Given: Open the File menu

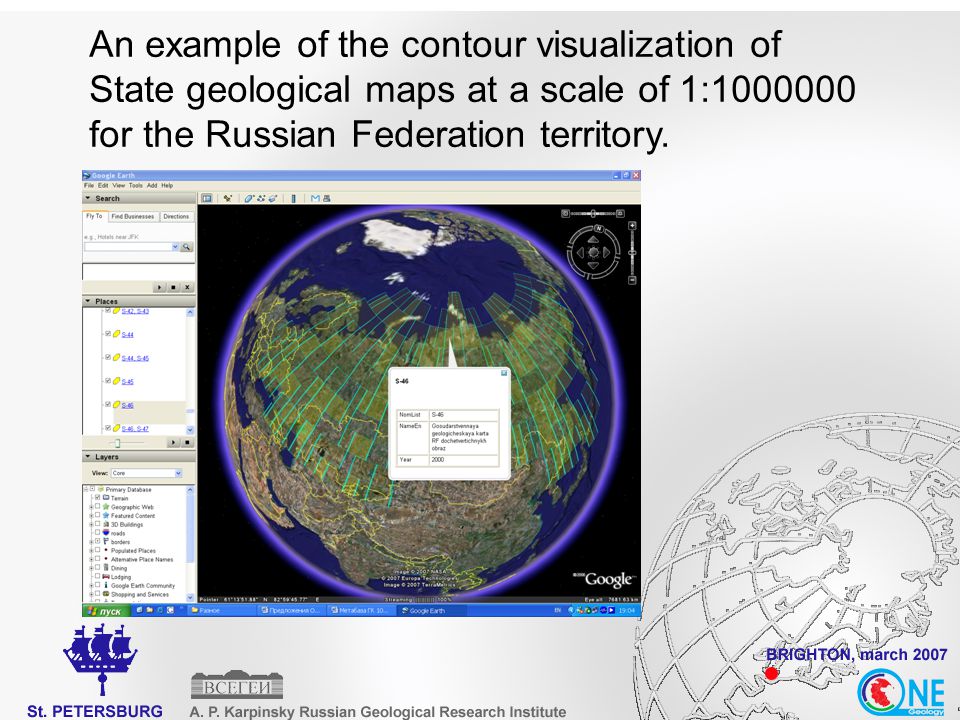Looking at the screenshot, I should coord(89,186).
